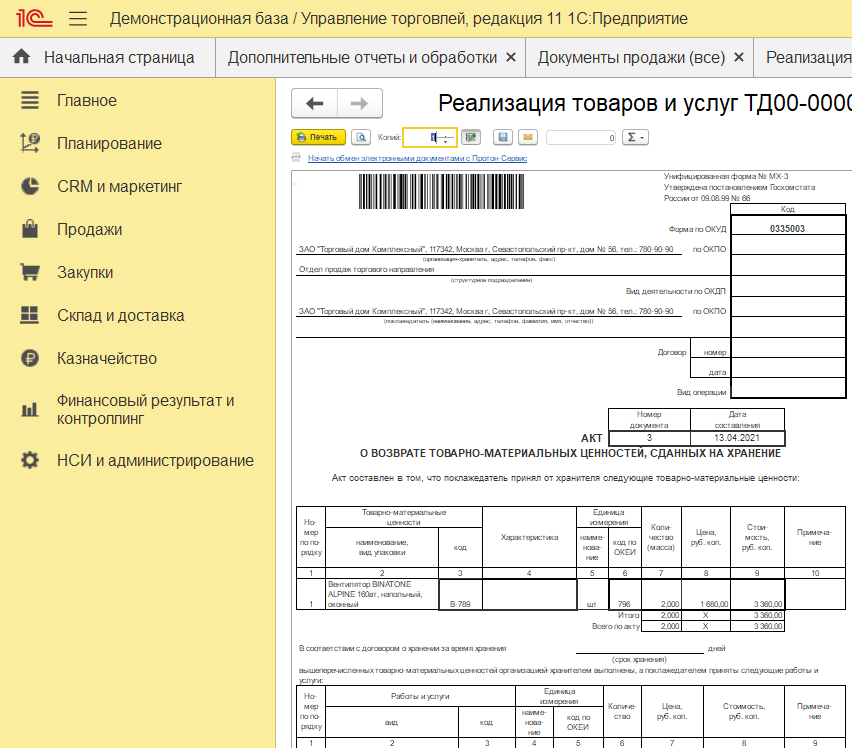Click the Работы и услуги table header
This screenshot has height=748, width=852.
420,696
